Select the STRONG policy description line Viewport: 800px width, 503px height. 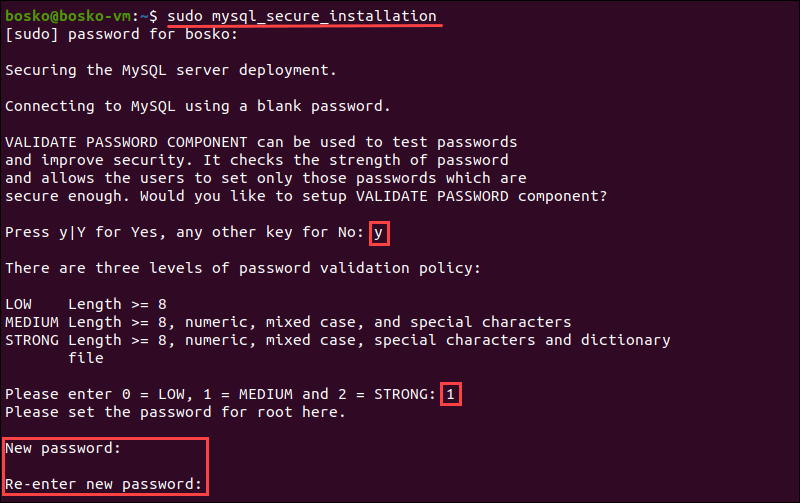[337, 340]
